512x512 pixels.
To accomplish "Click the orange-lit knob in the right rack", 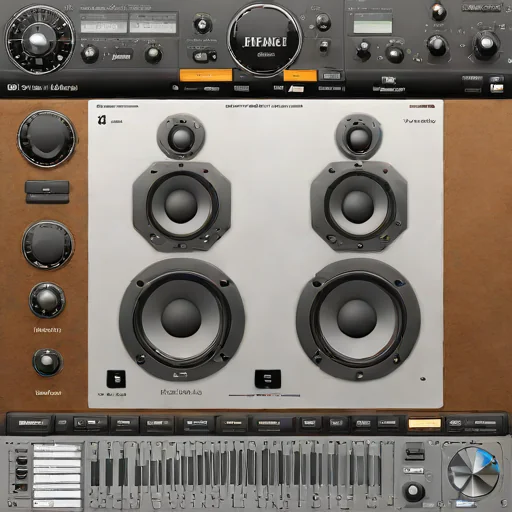I will tap(439, 11).
